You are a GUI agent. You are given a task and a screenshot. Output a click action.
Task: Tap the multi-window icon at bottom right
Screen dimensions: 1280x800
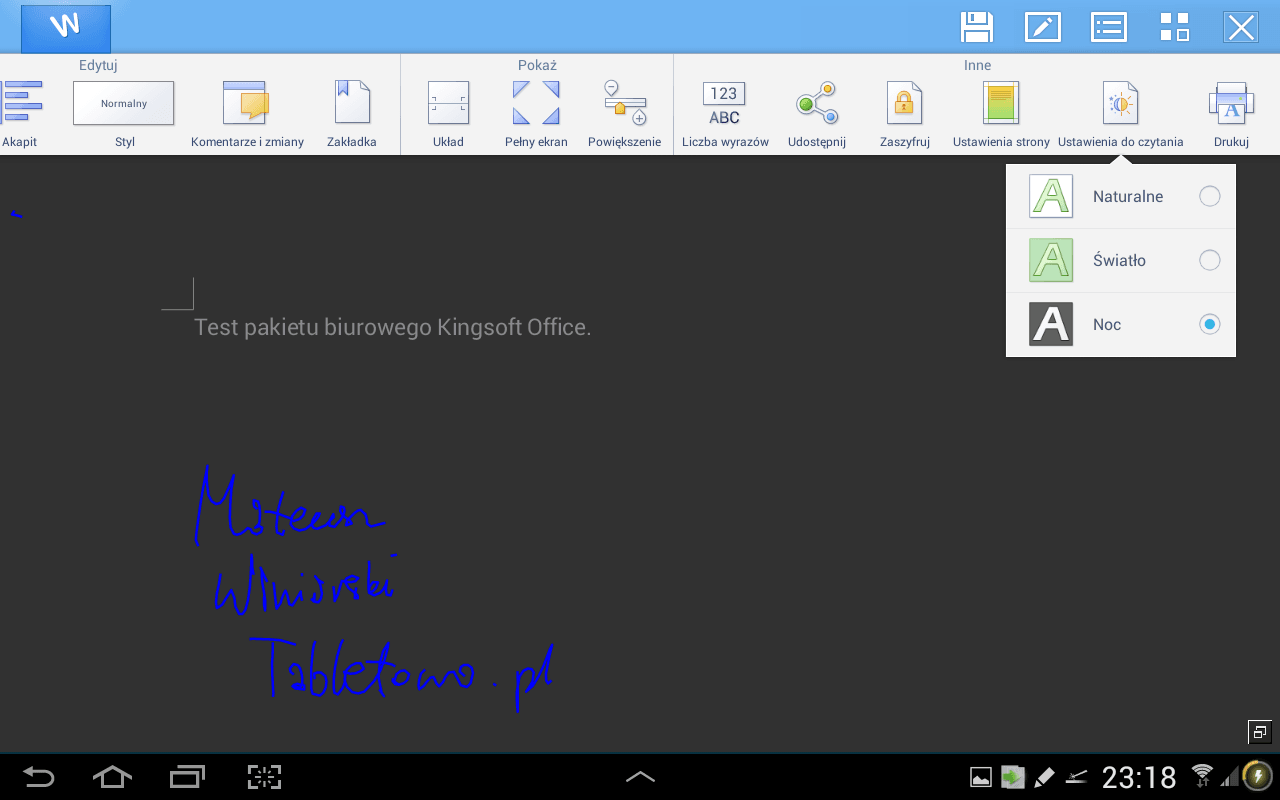(x=1259, y=732)
